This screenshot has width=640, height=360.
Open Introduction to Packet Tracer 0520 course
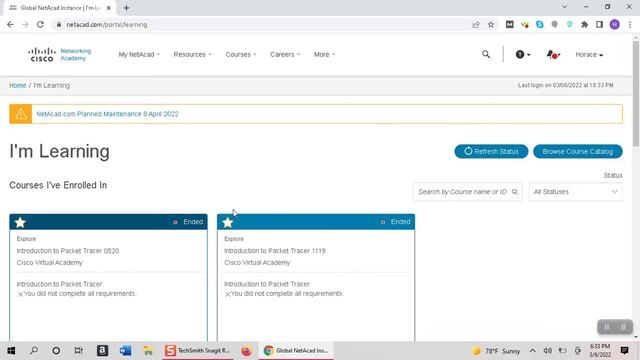pos(68,251)
